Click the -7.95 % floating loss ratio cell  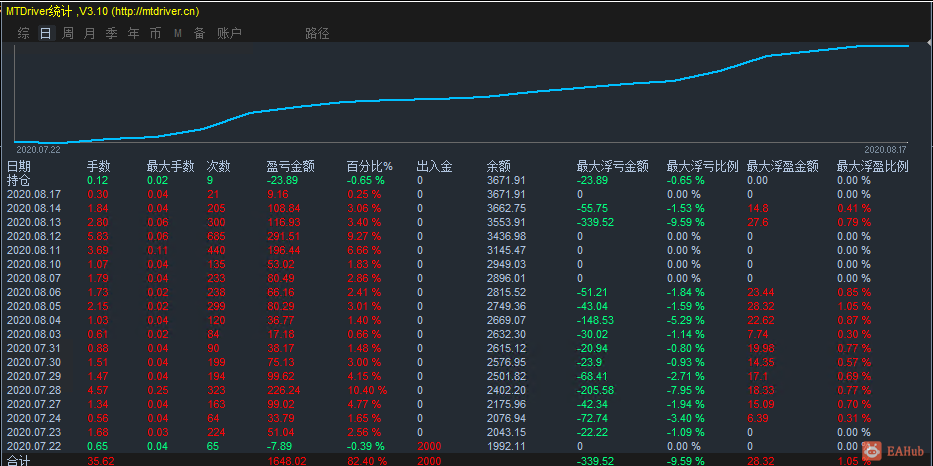coord(685,390)
